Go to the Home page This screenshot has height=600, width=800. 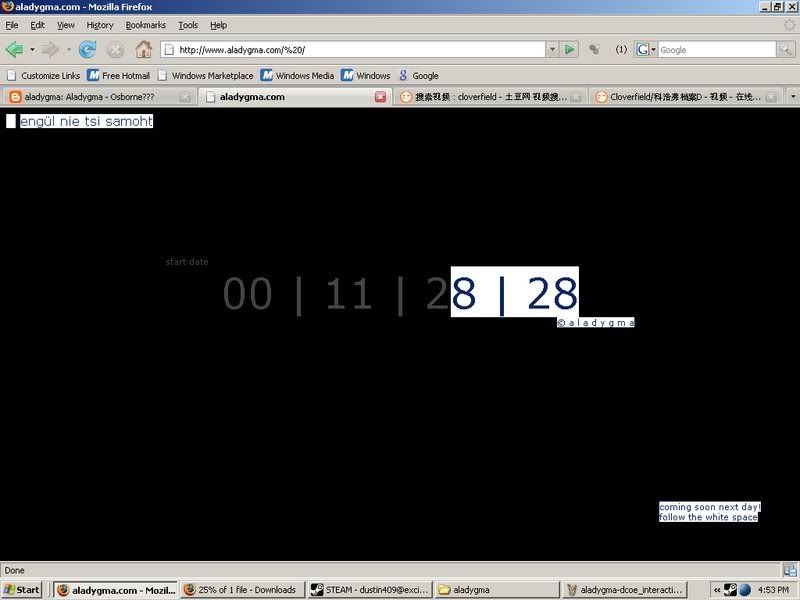(143, 49)
